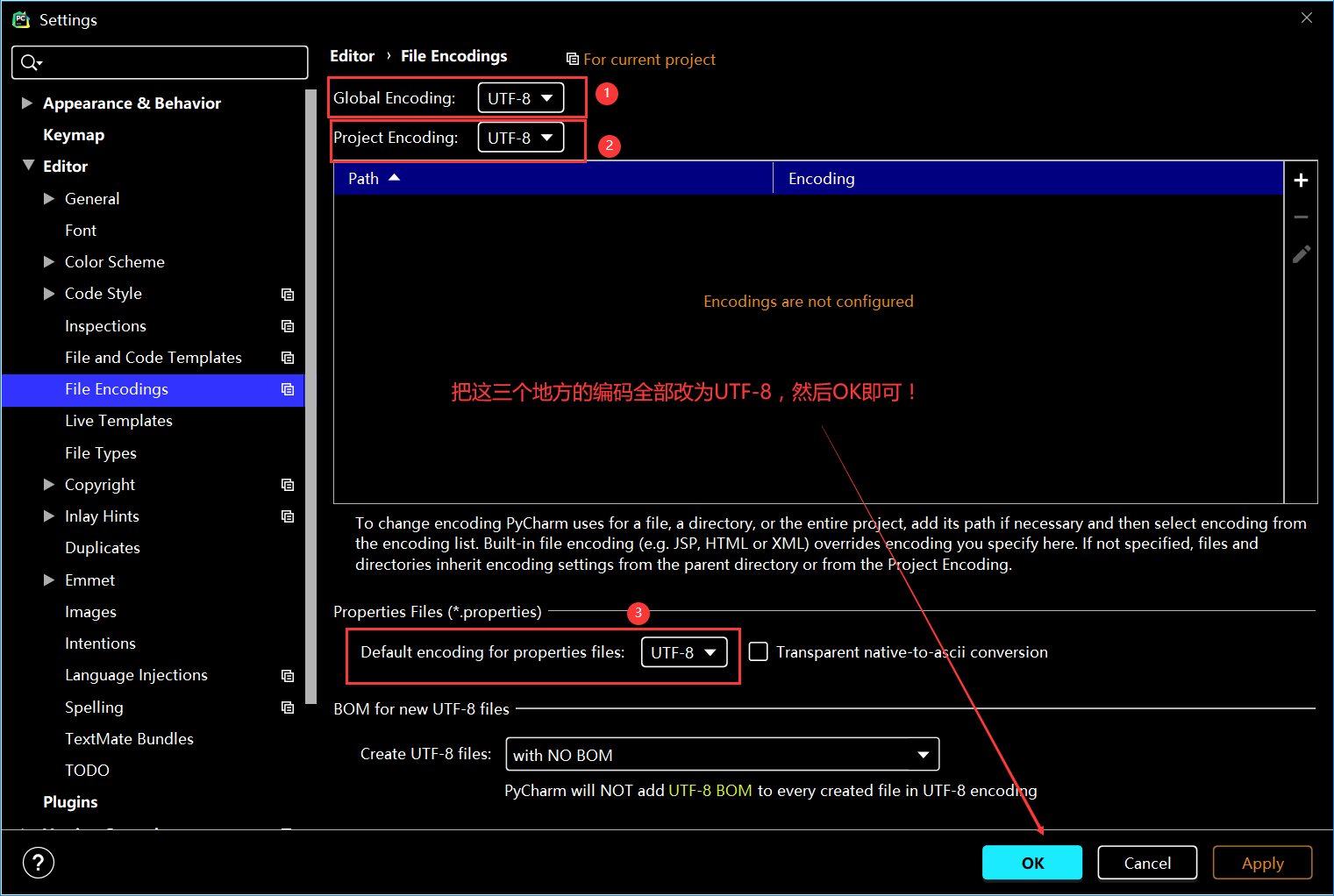This screenshot has height=896, width=1334.
Task: Open the Duplicates settings page
Action: [103, 548]
